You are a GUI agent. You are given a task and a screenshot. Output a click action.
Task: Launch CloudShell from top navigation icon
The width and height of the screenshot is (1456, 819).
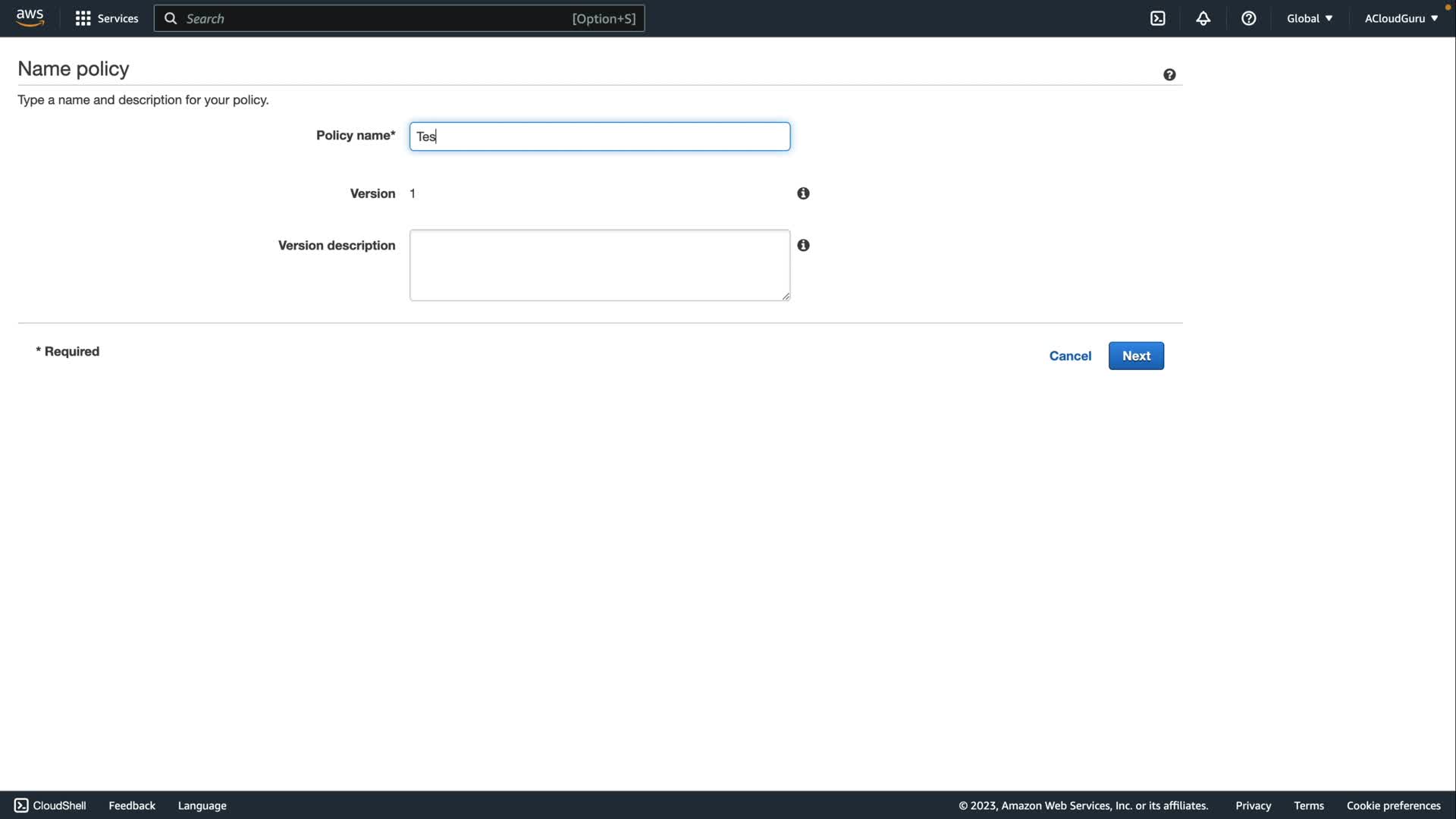pyautogui.click(x=1157, y=18)
